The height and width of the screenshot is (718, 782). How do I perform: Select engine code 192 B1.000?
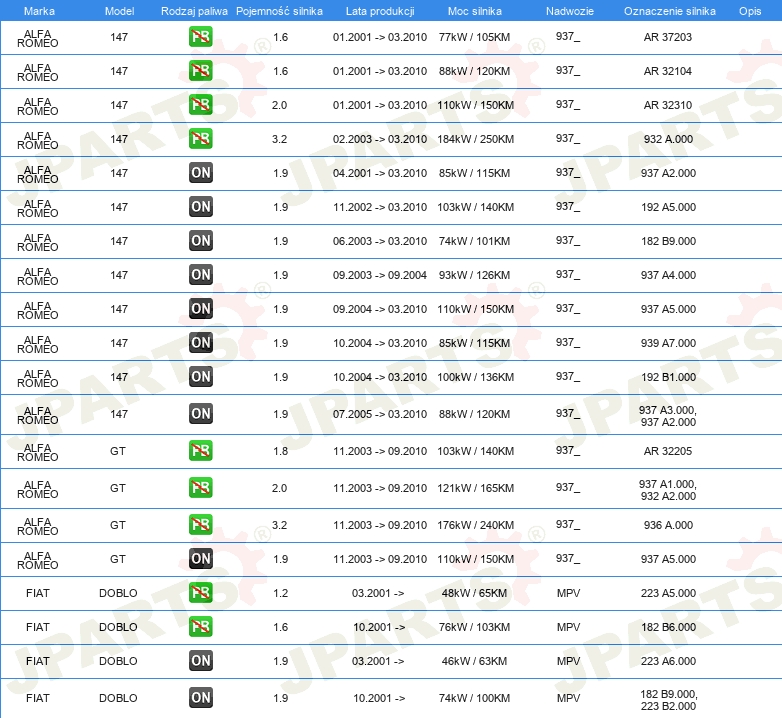[668, 376]
